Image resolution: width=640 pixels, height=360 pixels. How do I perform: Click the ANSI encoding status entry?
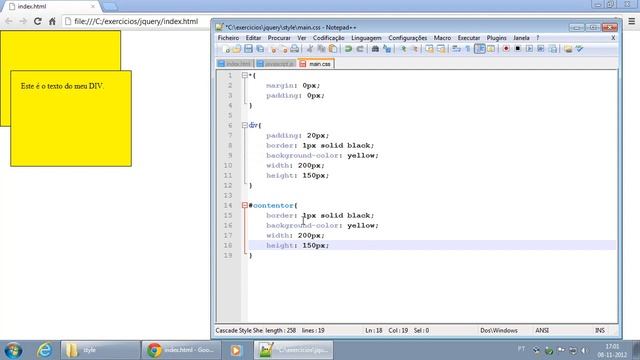(542, 330)
